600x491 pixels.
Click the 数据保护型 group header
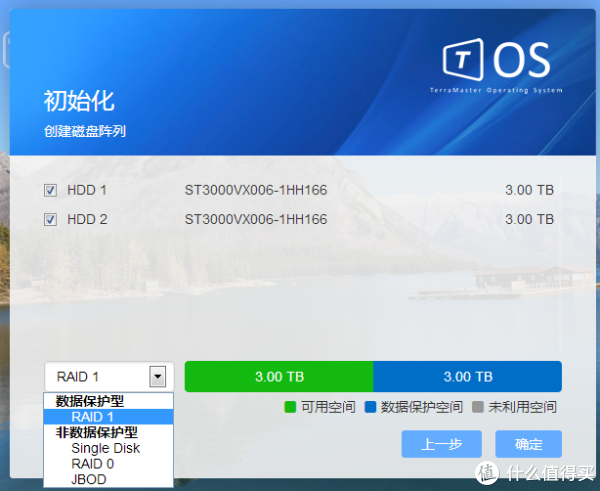pyautogui.click(x=90, y=401)
